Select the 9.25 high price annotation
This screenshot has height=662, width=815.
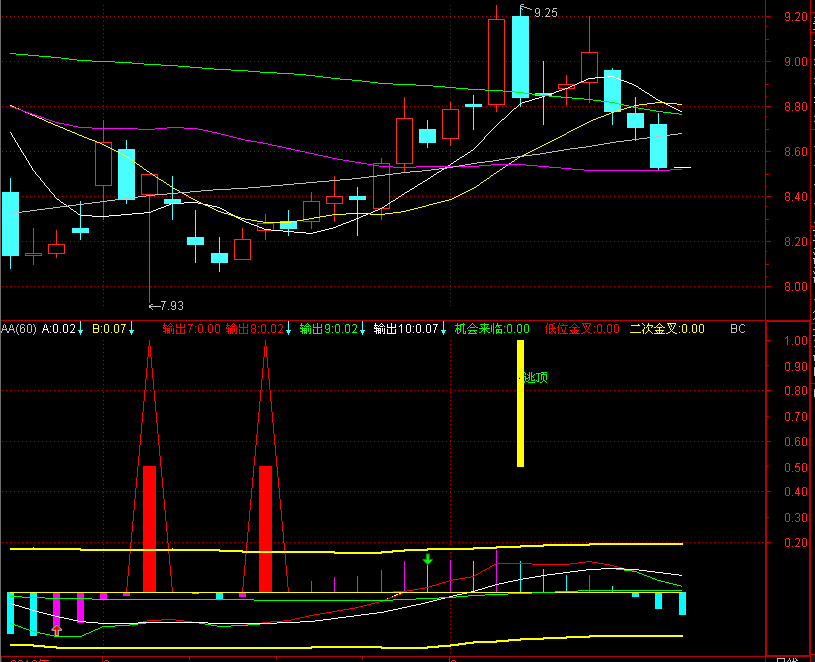click(x=545, y=12)
